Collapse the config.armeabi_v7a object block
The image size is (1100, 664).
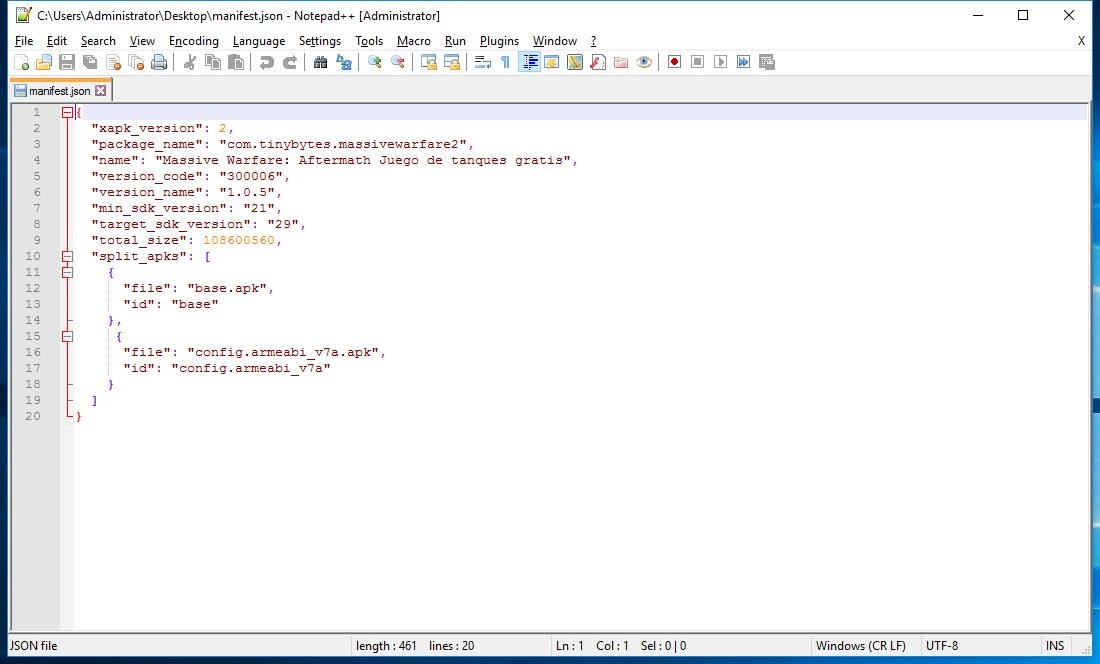click(x=66, y=336)
